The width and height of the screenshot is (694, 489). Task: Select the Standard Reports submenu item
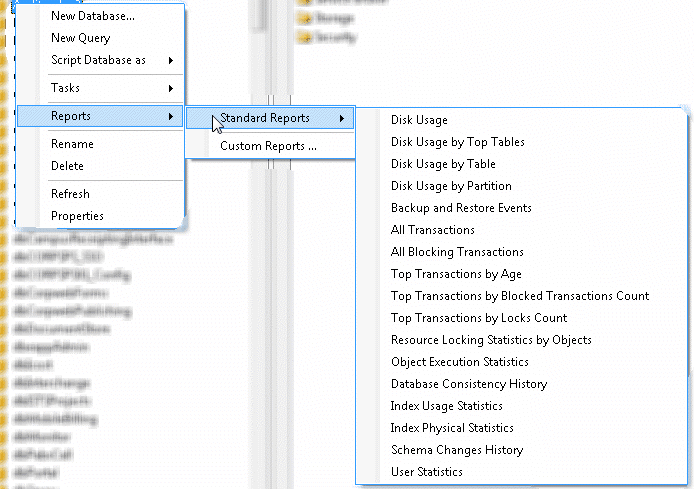coord(270,118)
